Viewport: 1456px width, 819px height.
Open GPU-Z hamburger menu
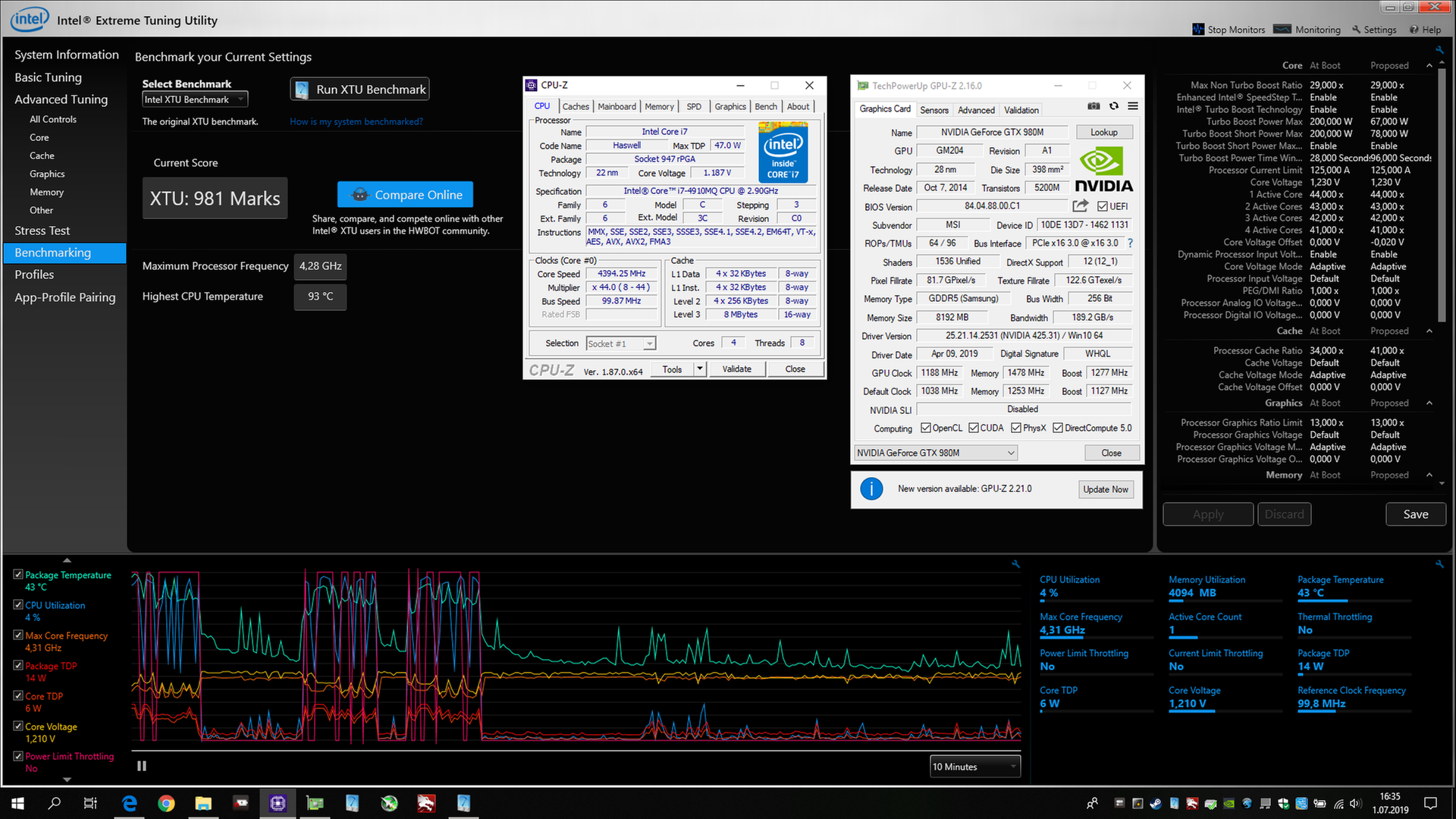[x=1133, y=106]
